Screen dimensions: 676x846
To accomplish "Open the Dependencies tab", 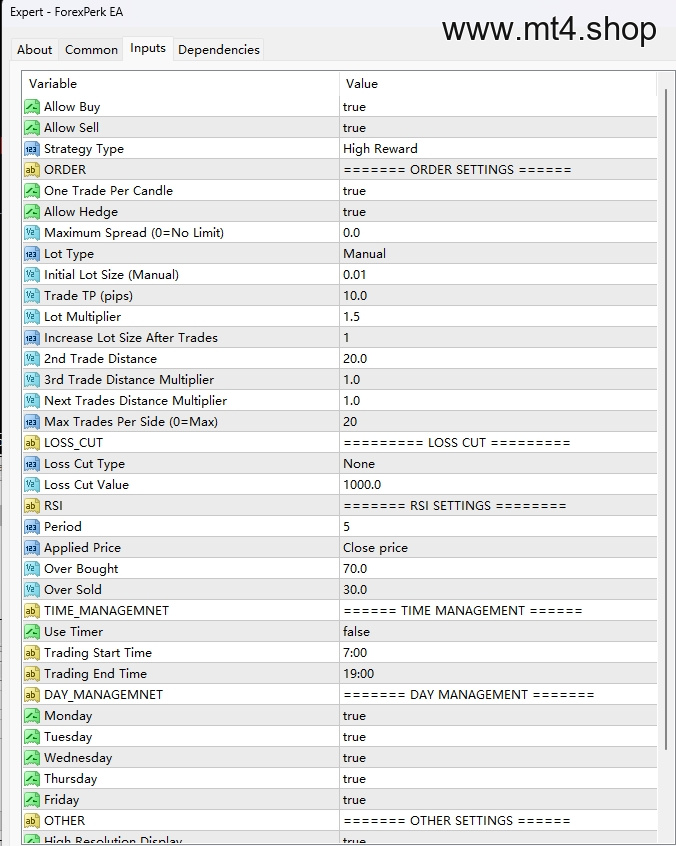I will [218, 50].
